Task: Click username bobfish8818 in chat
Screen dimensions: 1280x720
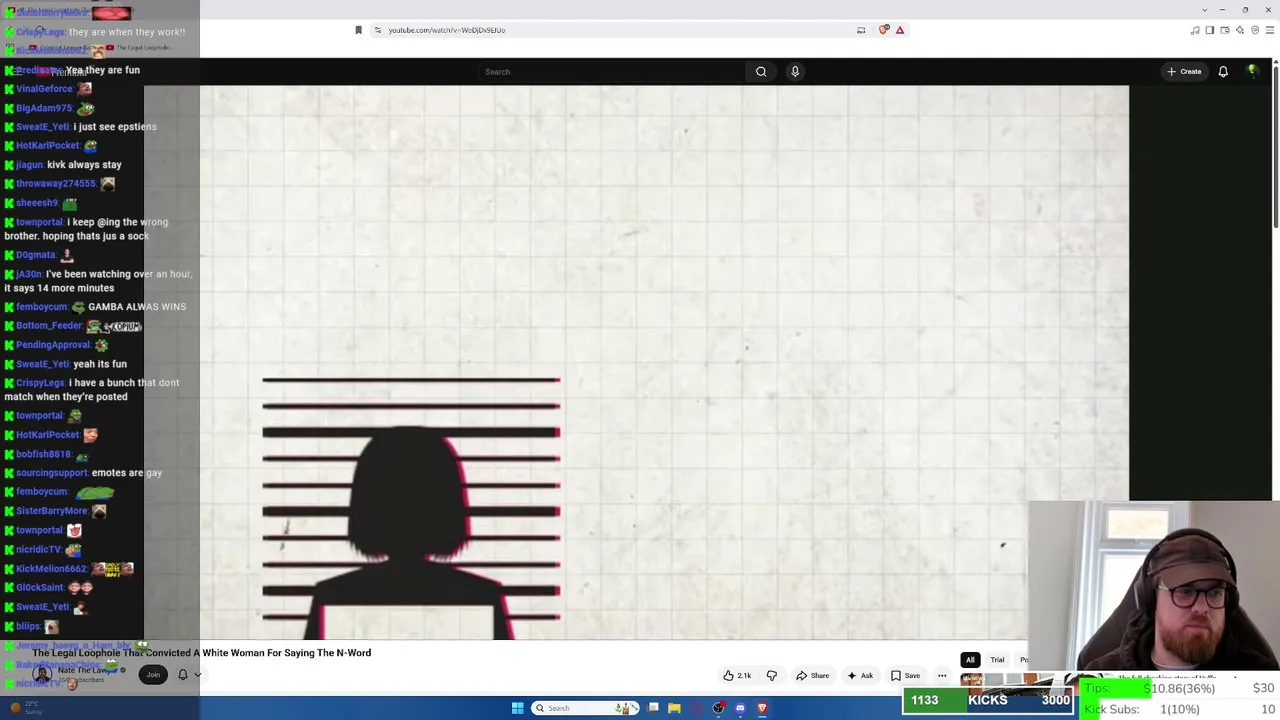Action: tap(44, 454)
